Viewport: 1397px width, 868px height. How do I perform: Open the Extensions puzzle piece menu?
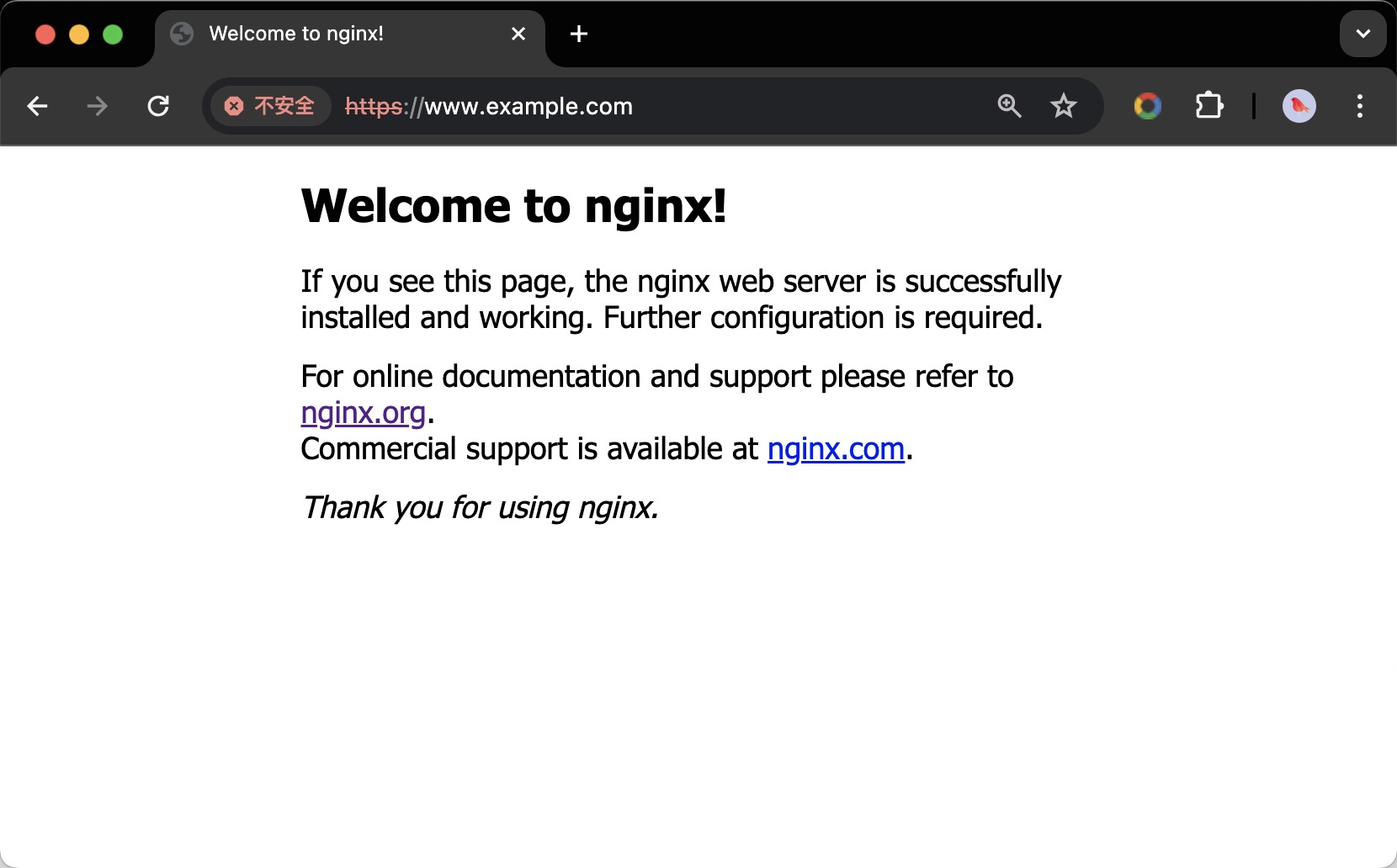pos(1209,106)
